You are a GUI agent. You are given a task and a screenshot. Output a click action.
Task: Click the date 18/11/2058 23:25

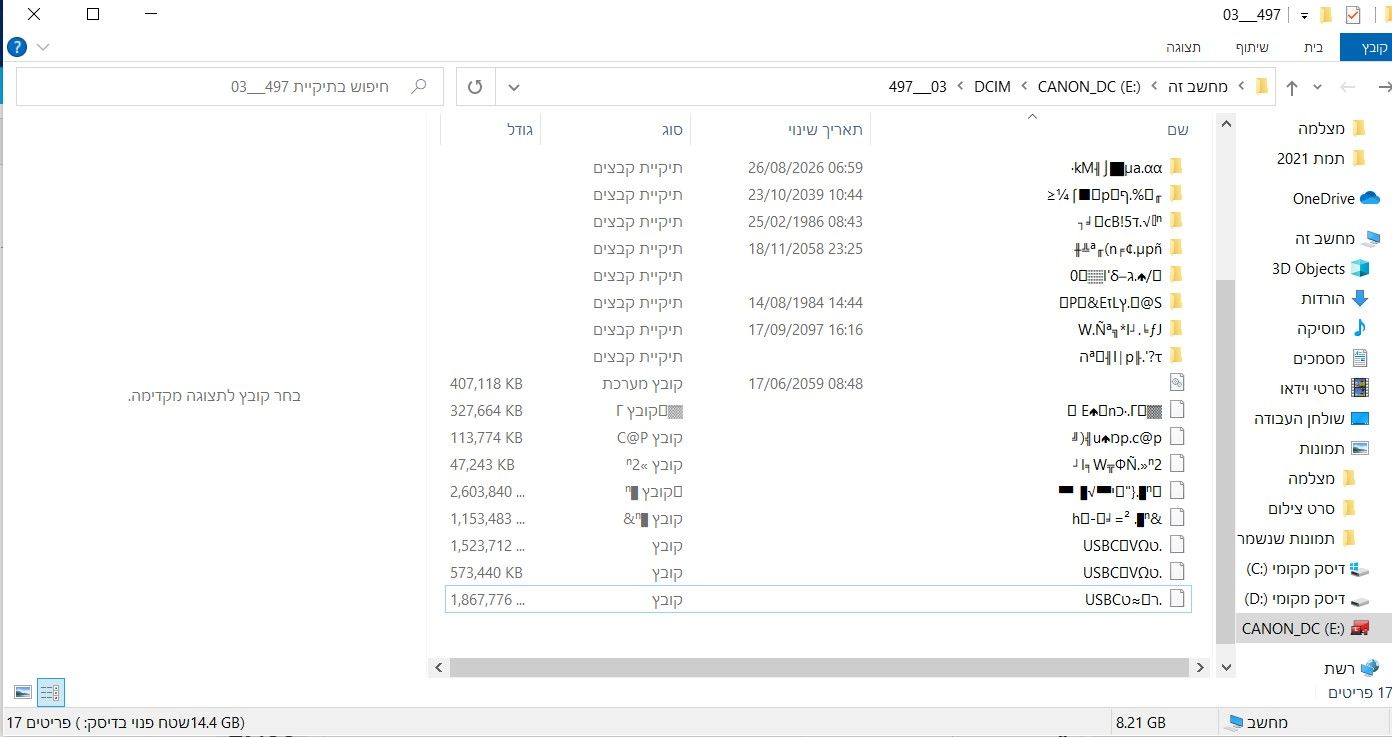(x=805, y=248)
